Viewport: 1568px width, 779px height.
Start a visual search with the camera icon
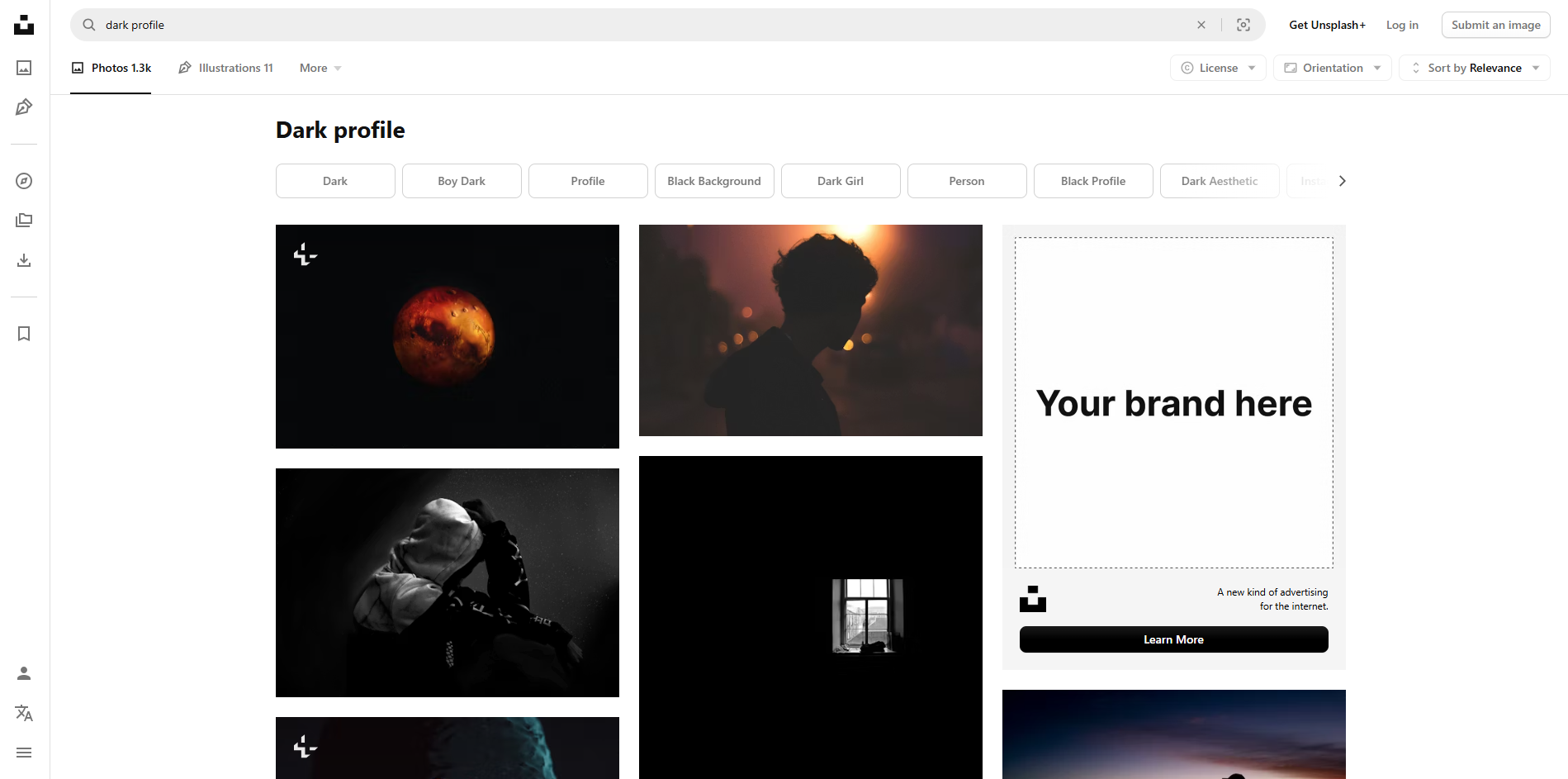pos(1243,25)
